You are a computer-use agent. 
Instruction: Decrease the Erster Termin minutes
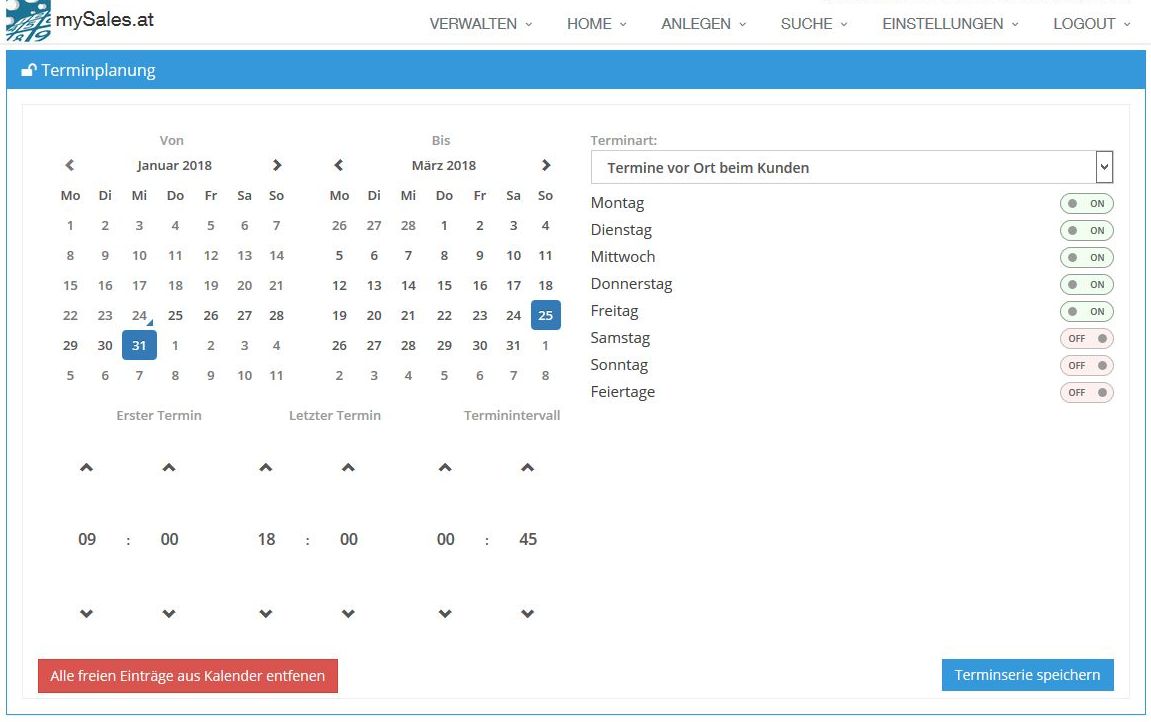click(169, 614)
